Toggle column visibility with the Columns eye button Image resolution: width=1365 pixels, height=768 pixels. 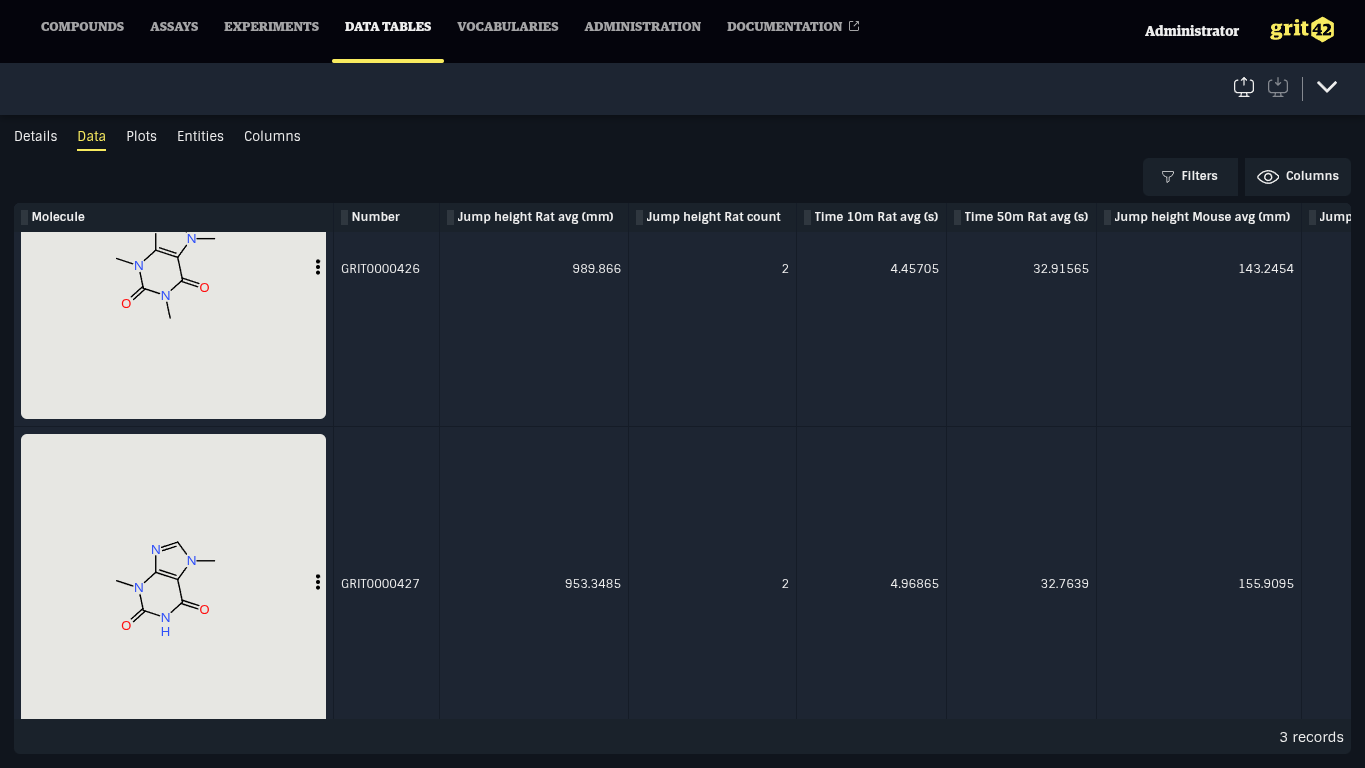tap(1297, 177)
